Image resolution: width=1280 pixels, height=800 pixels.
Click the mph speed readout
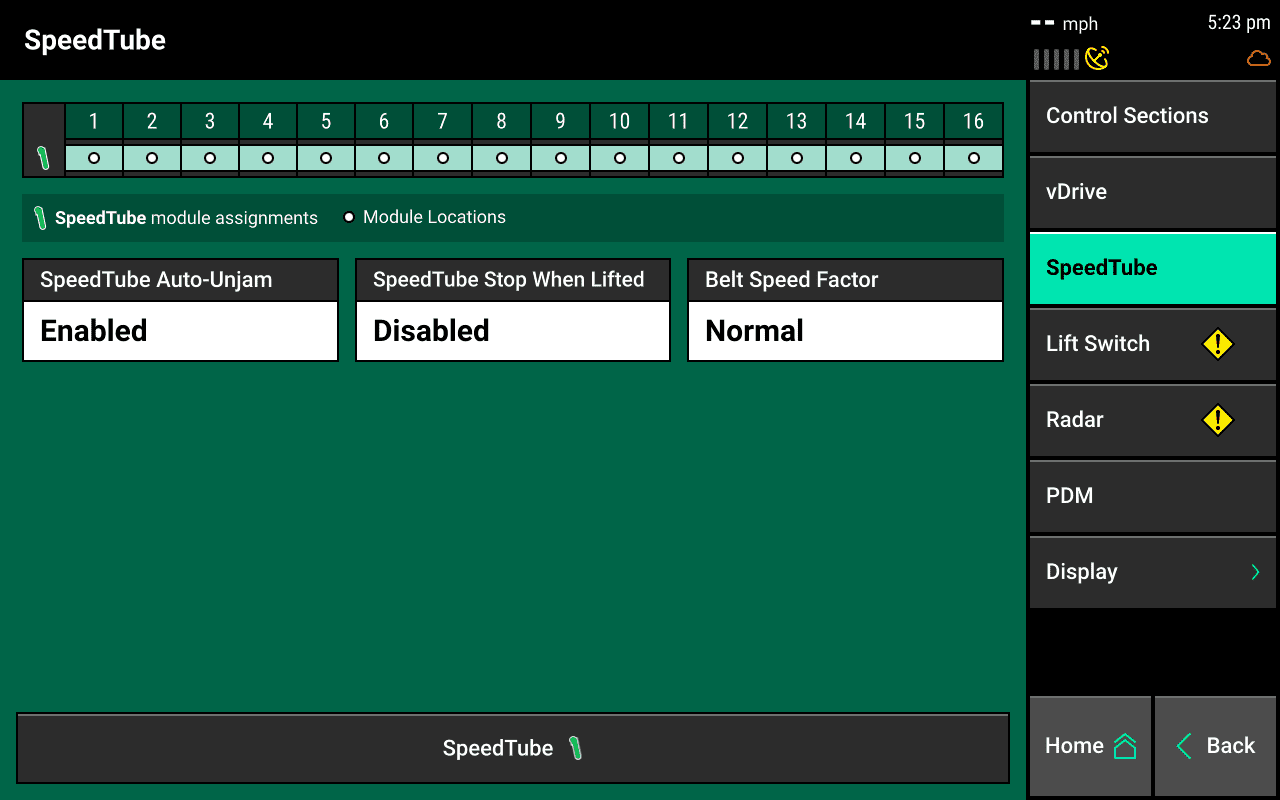click(1065, 24)
